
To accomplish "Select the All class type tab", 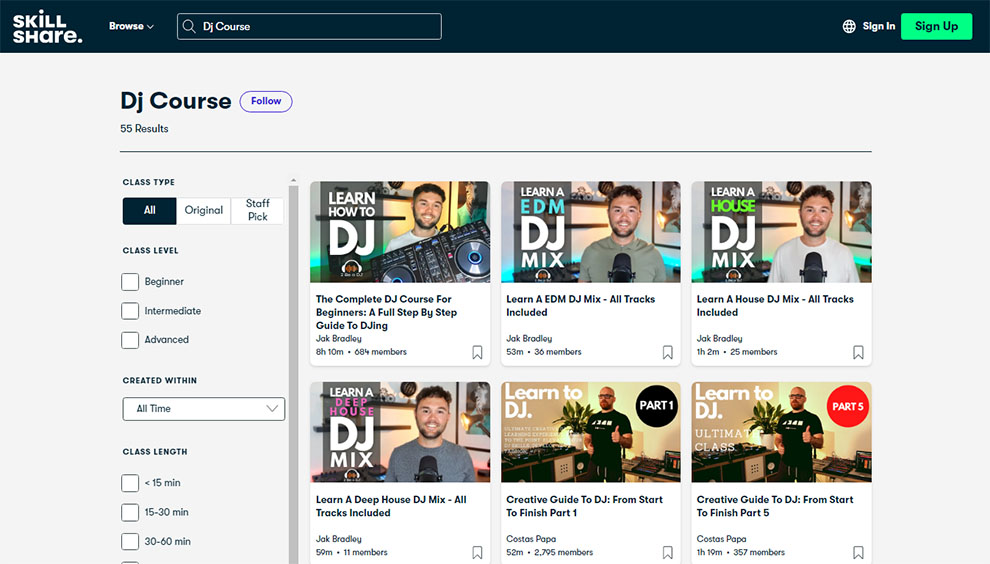I will pyautogui.click(x=150, y=210).
